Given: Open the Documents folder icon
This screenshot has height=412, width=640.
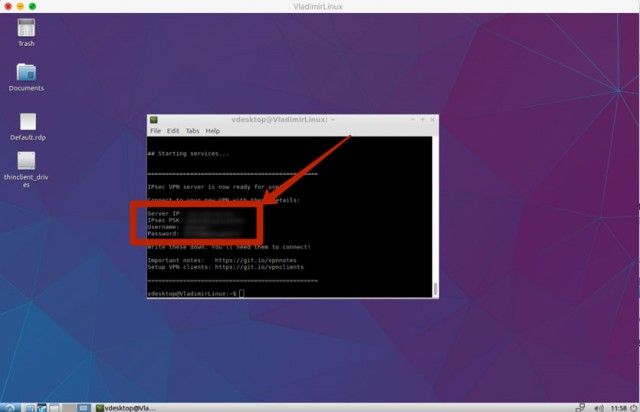Looking at the screenshot, I should pyautogui.click(x=26, y=73).
